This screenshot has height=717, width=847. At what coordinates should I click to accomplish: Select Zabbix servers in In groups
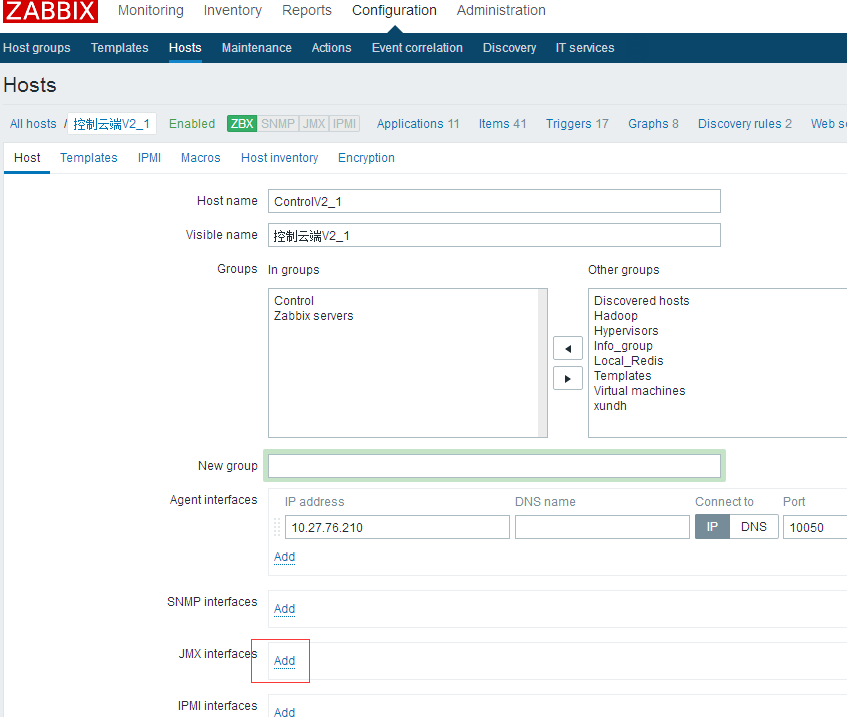(313, 316)
